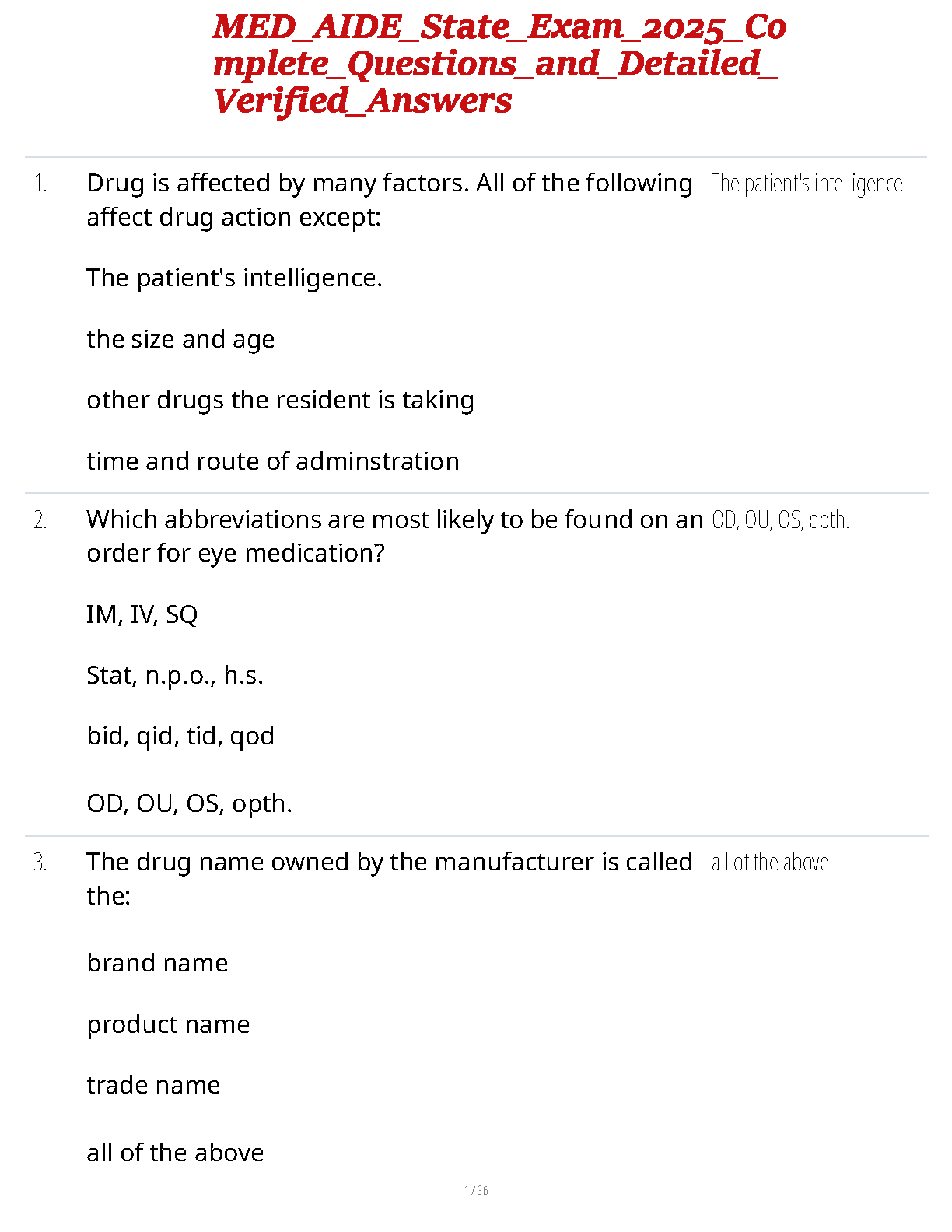This screenshot has height=1232, width=952.
Task: Click question number 1 marker
Action: click(40, 184)
